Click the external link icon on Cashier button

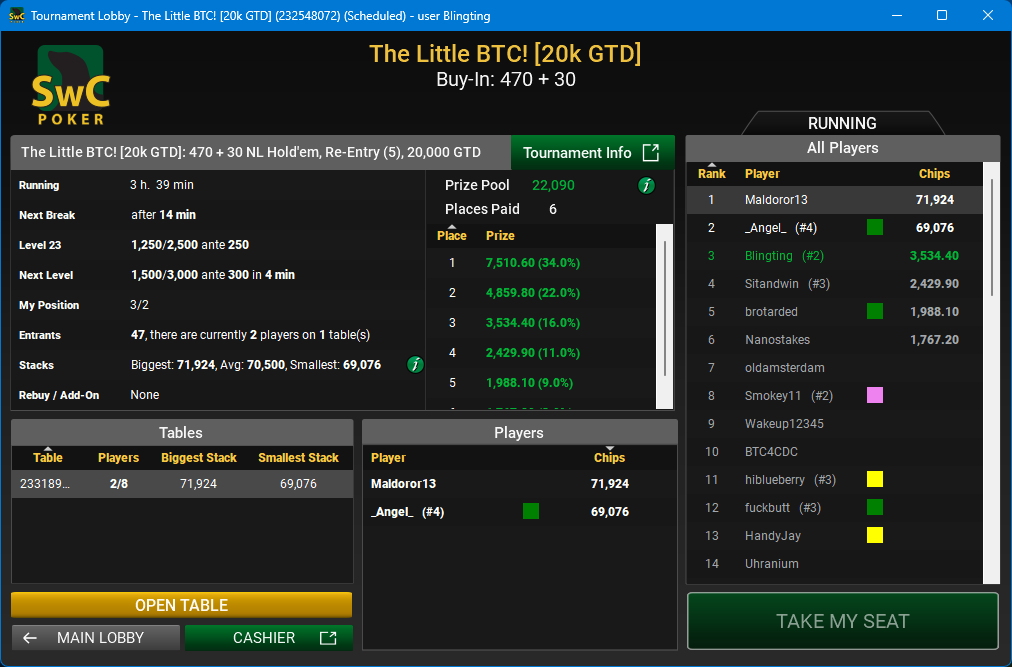(x=328, y=638)
